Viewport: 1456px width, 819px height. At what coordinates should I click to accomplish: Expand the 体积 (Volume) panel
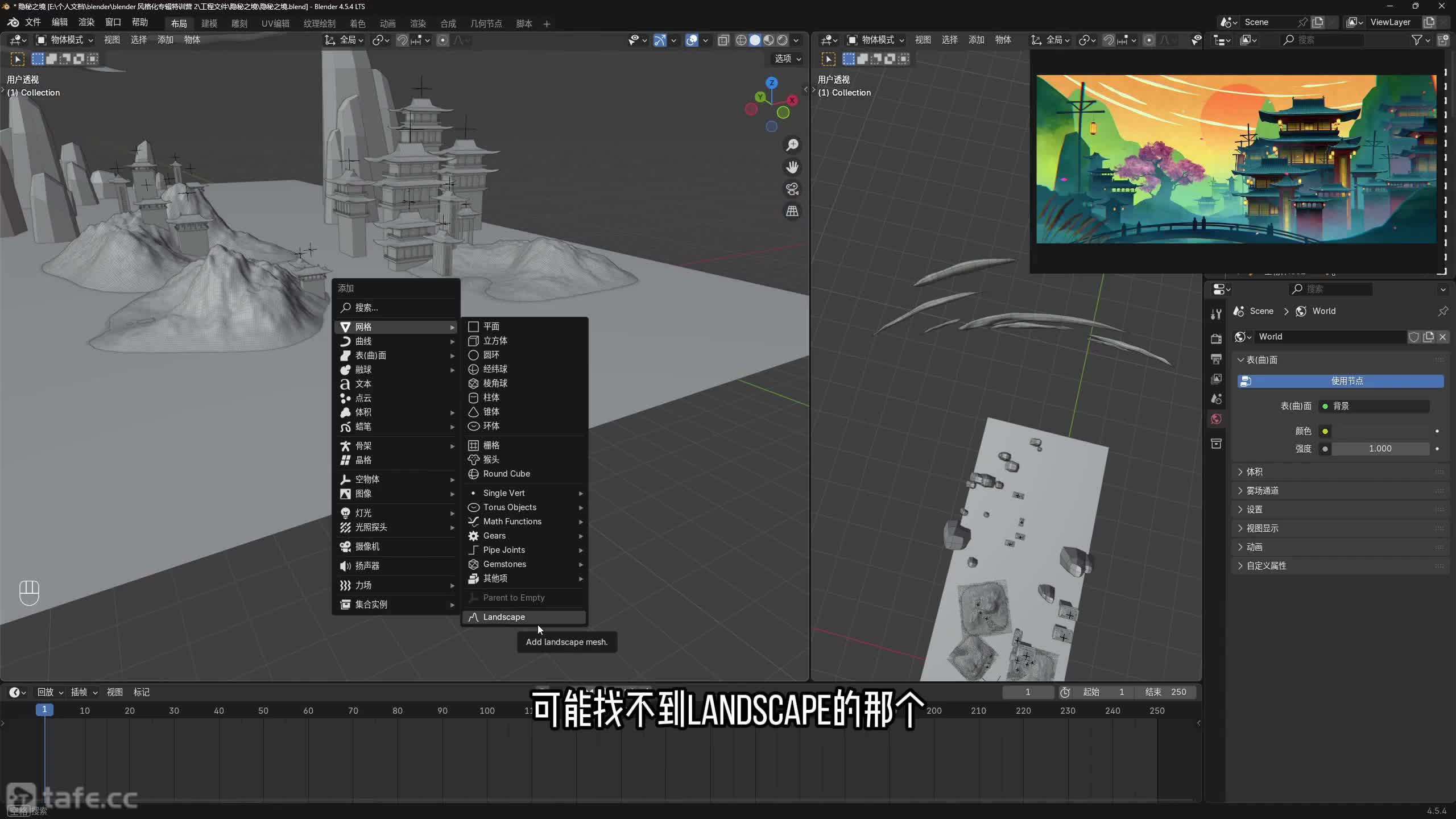pos(1255,471)
